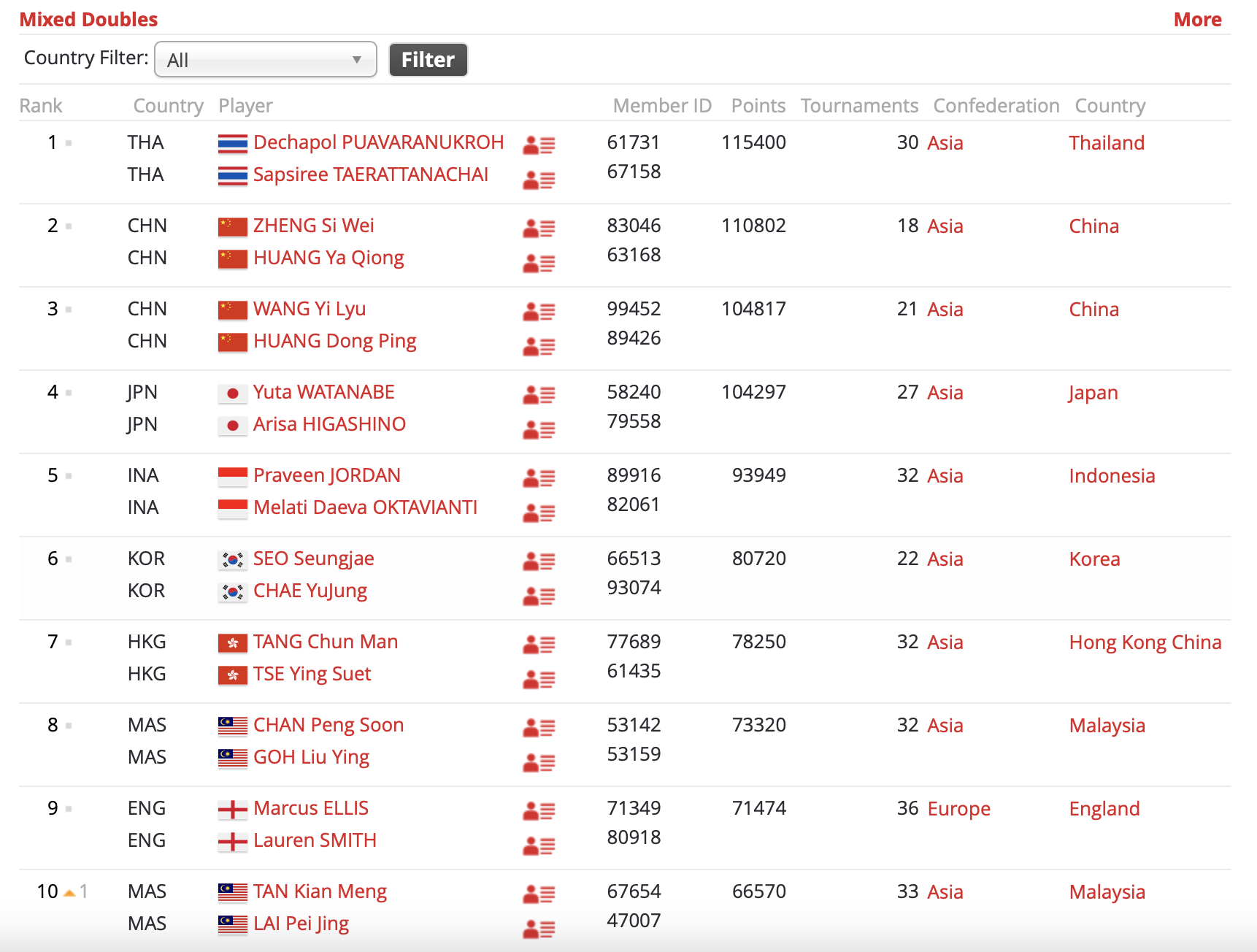Open profile card icon for Dechapol PUAVARANUKROH
1257x952 pixels.
(x=539, y=145)
